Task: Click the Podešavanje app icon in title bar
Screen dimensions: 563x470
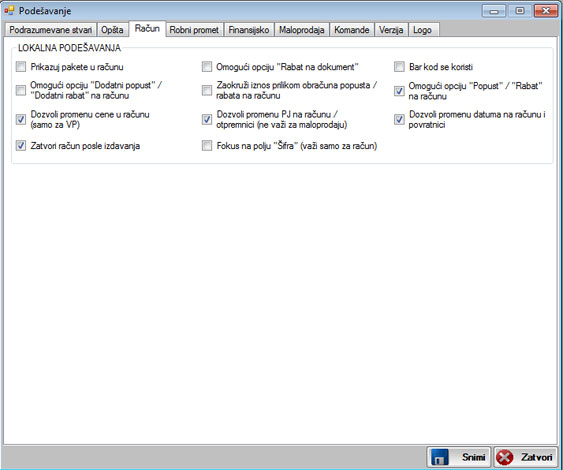Action: pos(9,10)
